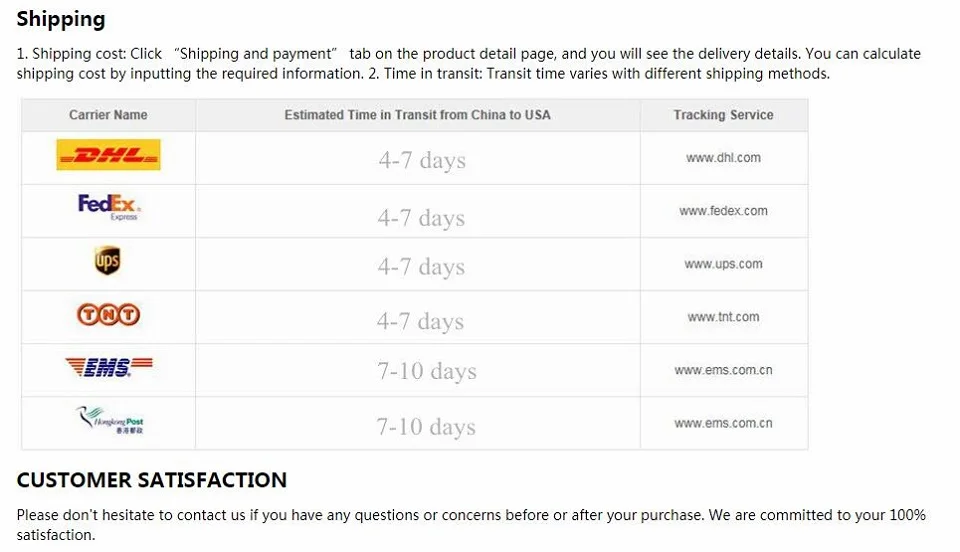The height and width of the screenshot is (552, 960).
Task: Select the Tracking Service column header
Action: (x=724, y=115)
